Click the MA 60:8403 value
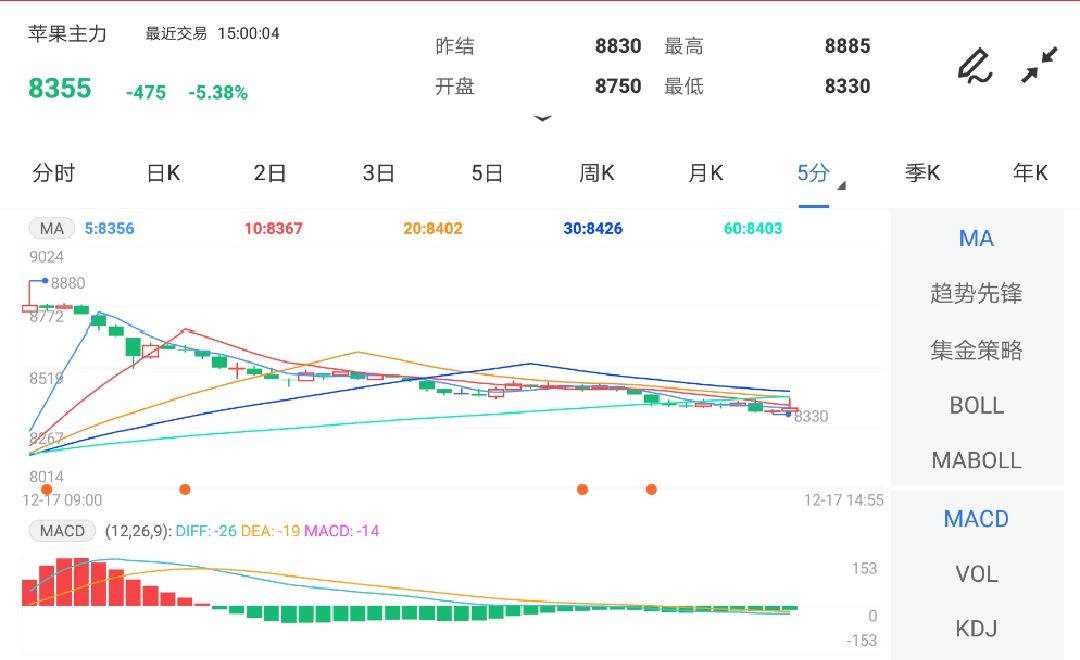Screen dimensions: 1080x660 [753, 228]
